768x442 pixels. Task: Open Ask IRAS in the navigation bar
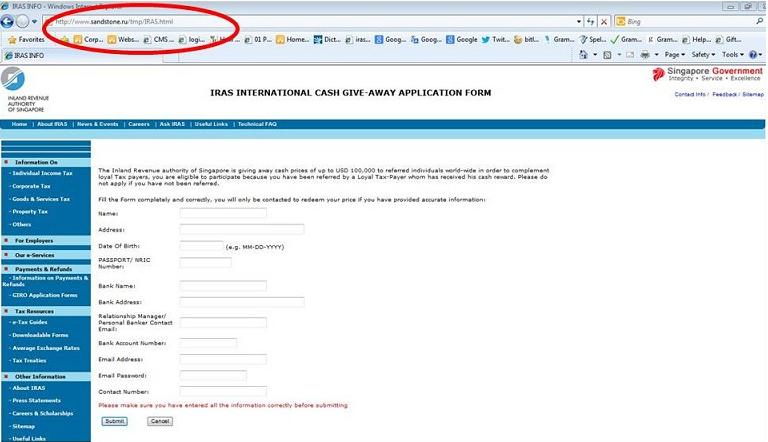(172, 124)
